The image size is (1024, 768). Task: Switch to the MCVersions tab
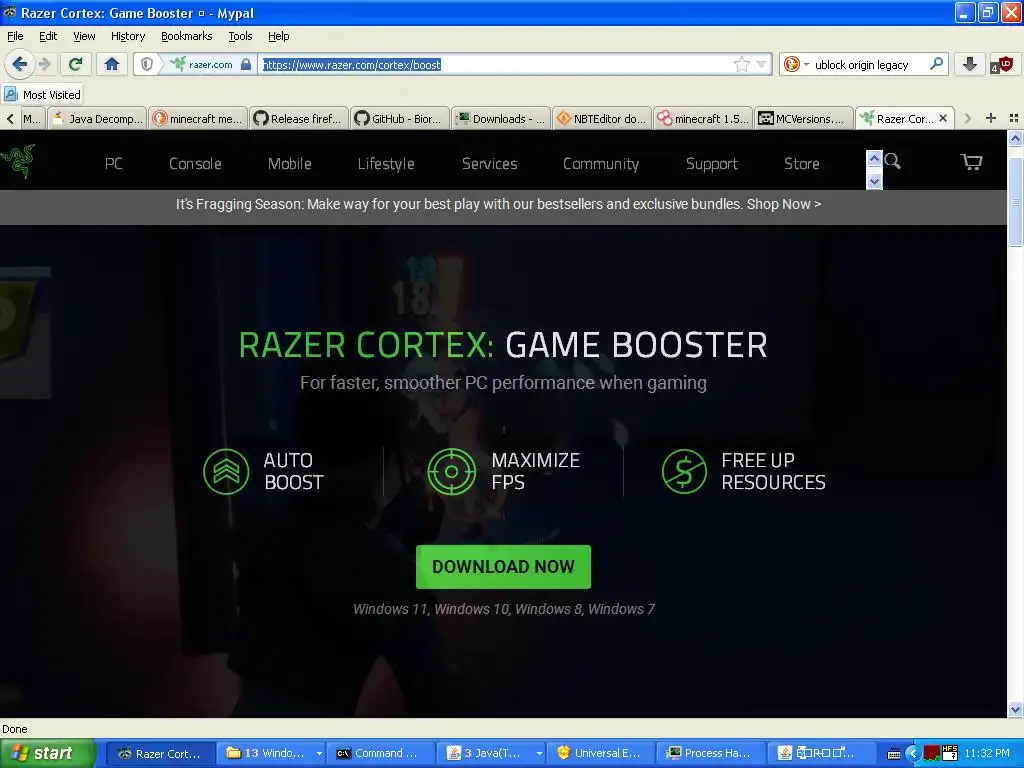click(x=804, y=118)
